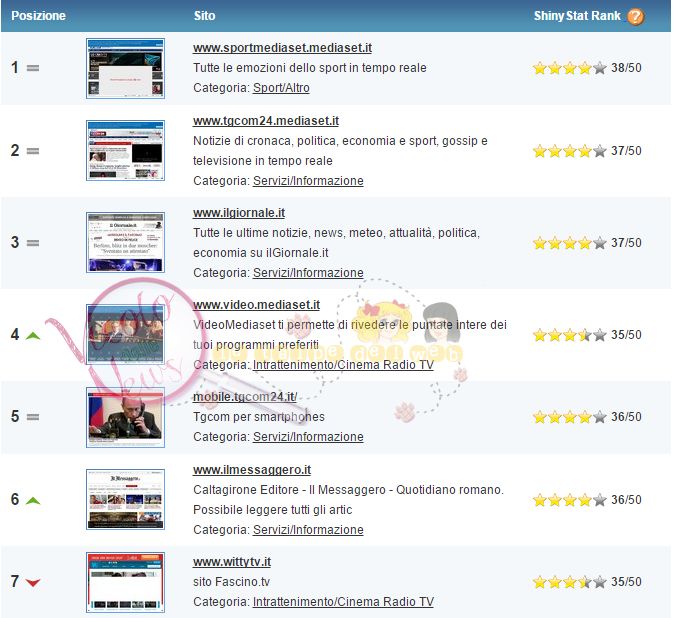Open video.mediaset.it's Intrattenimento/Cinema Radio TV category
The width and height of the screenshot is (673, 618).
pyautogui.click(x=343, y=365)
